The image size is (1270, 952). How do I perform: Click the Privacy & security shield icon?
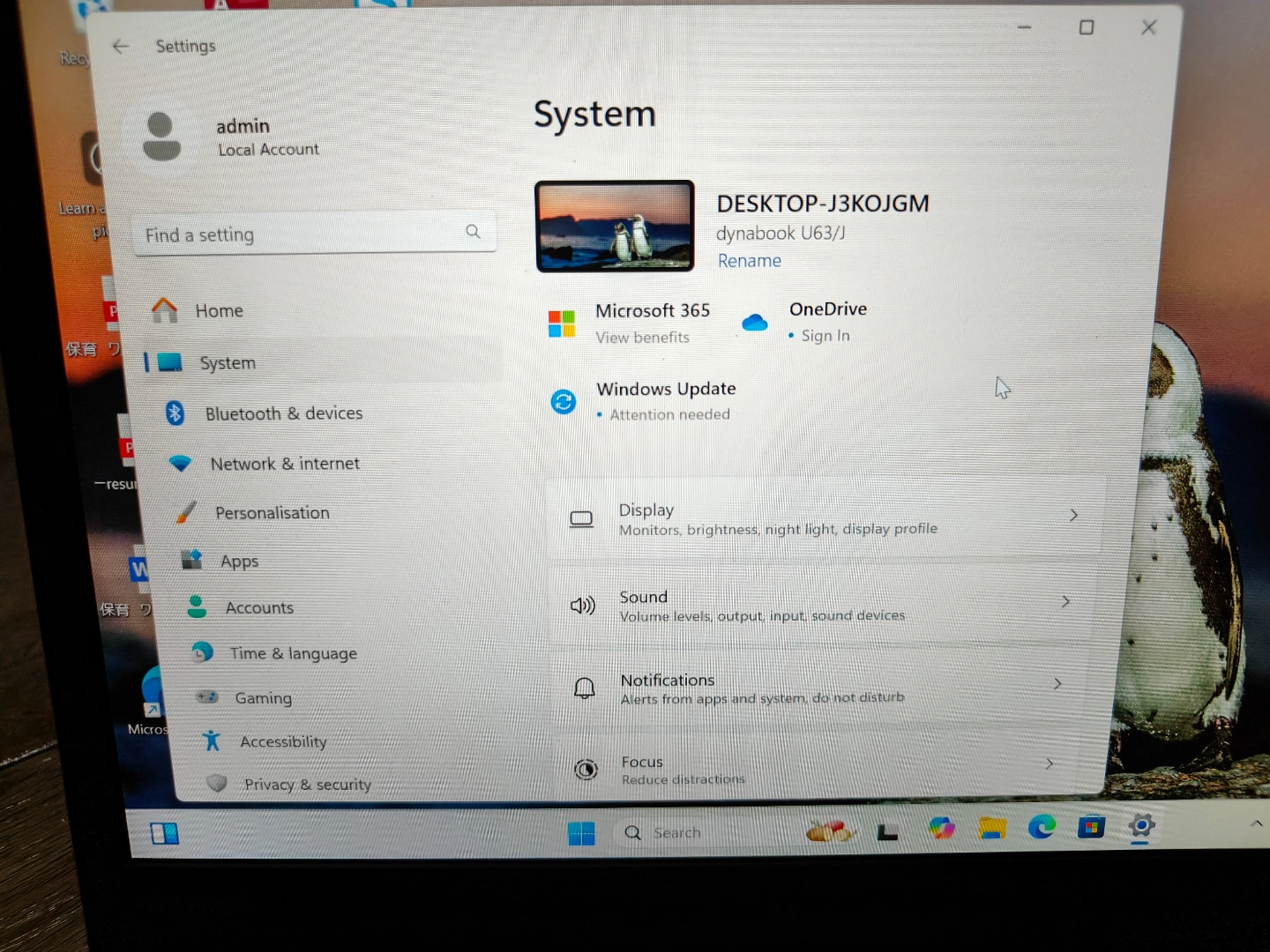click(x=217, y=783)
